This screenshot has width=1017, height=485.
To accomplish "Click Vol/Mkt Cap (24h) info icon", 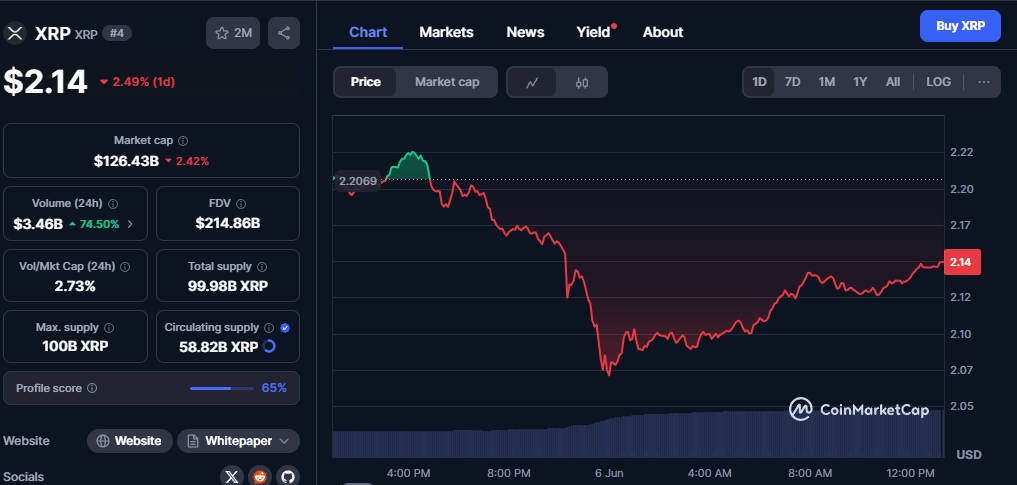I will [x=125, y=266].
